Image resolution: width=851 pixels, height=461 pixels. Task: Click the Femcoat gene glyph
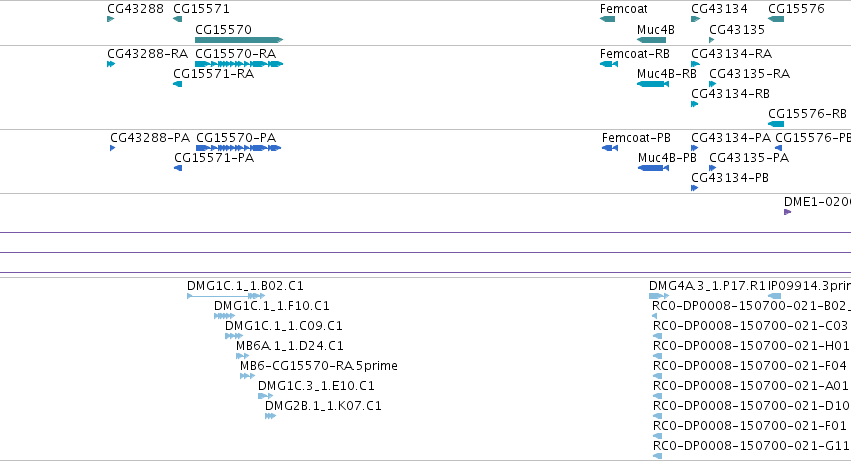(x=607, y=20)
